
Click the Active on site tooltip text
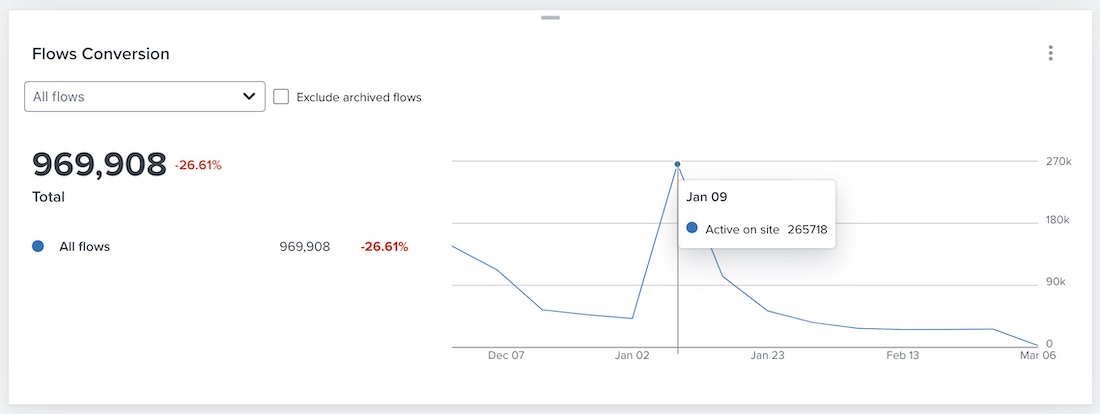(742, 229)
